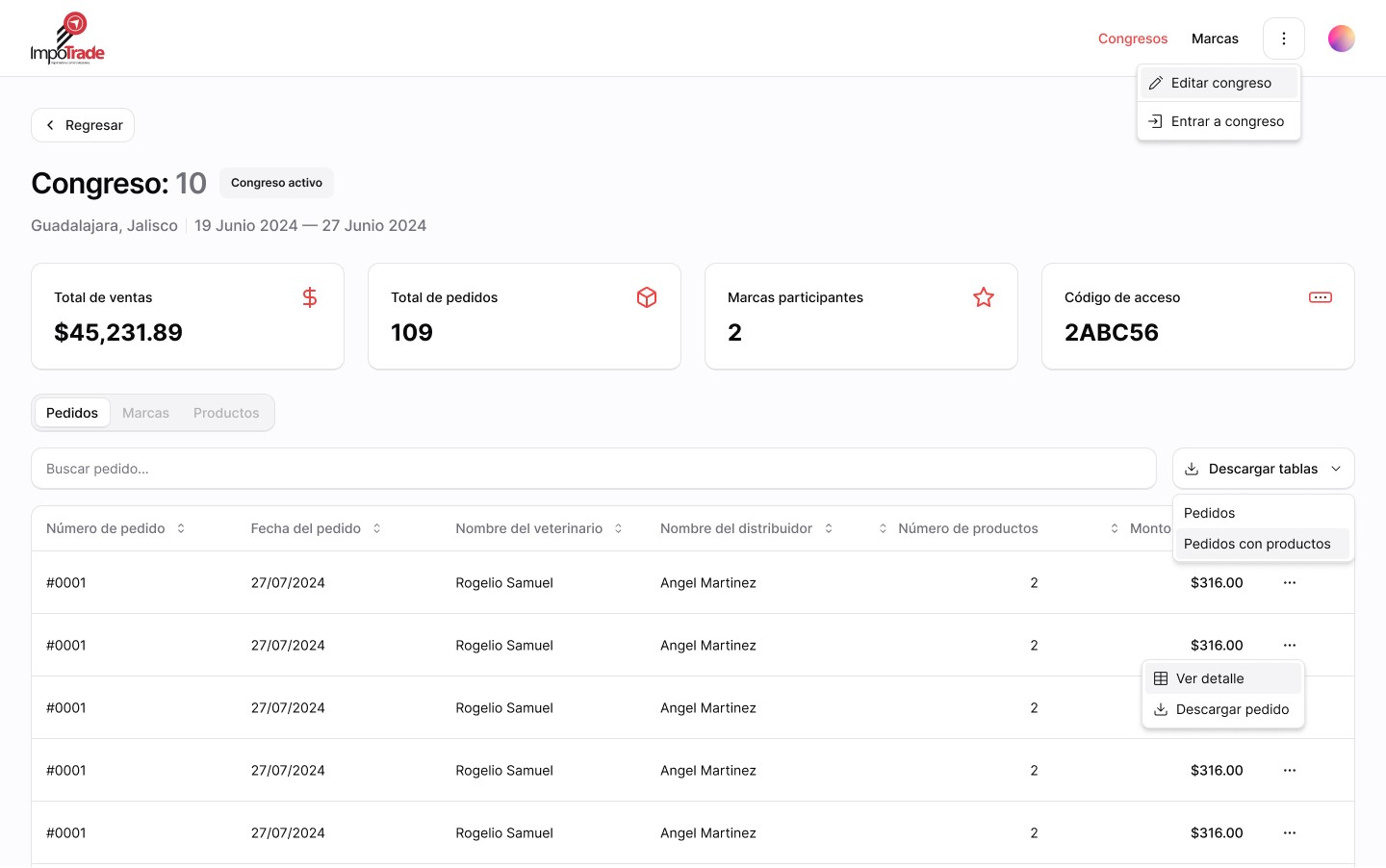Screen dimensions: 1386x868
Task: Click the Congreso activo badge
Action: point(276,183)
